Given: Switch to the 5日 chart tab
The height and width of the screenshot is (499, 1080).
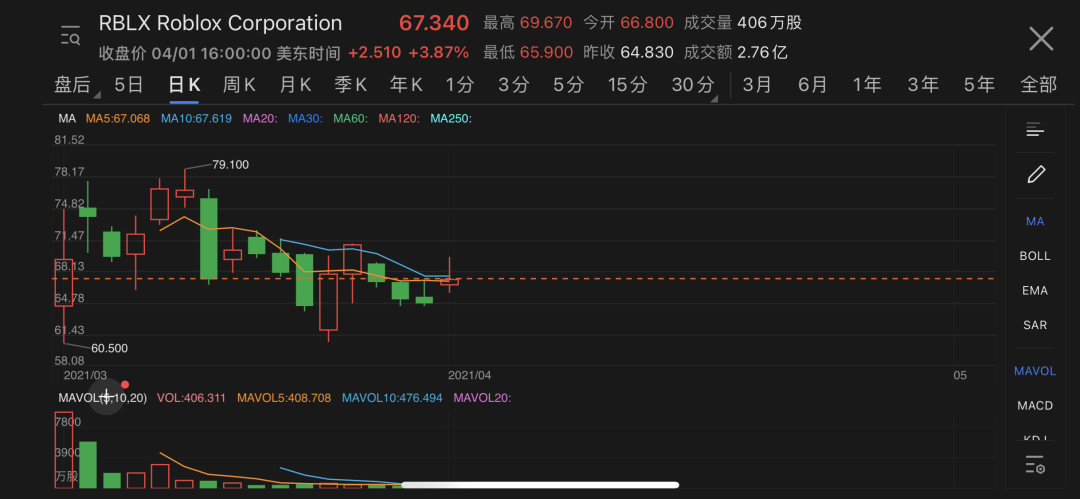Looking at the screenshot, I should [129, 85].
